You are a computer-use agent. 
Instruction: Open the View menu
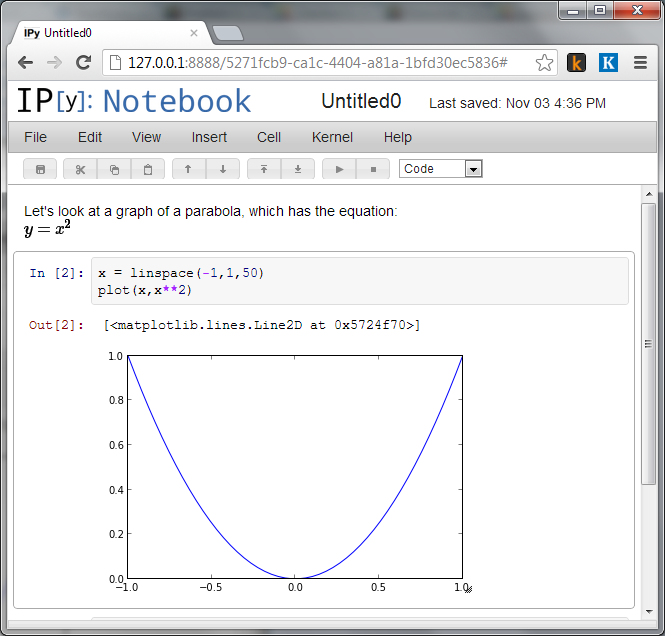pos(146,137)
